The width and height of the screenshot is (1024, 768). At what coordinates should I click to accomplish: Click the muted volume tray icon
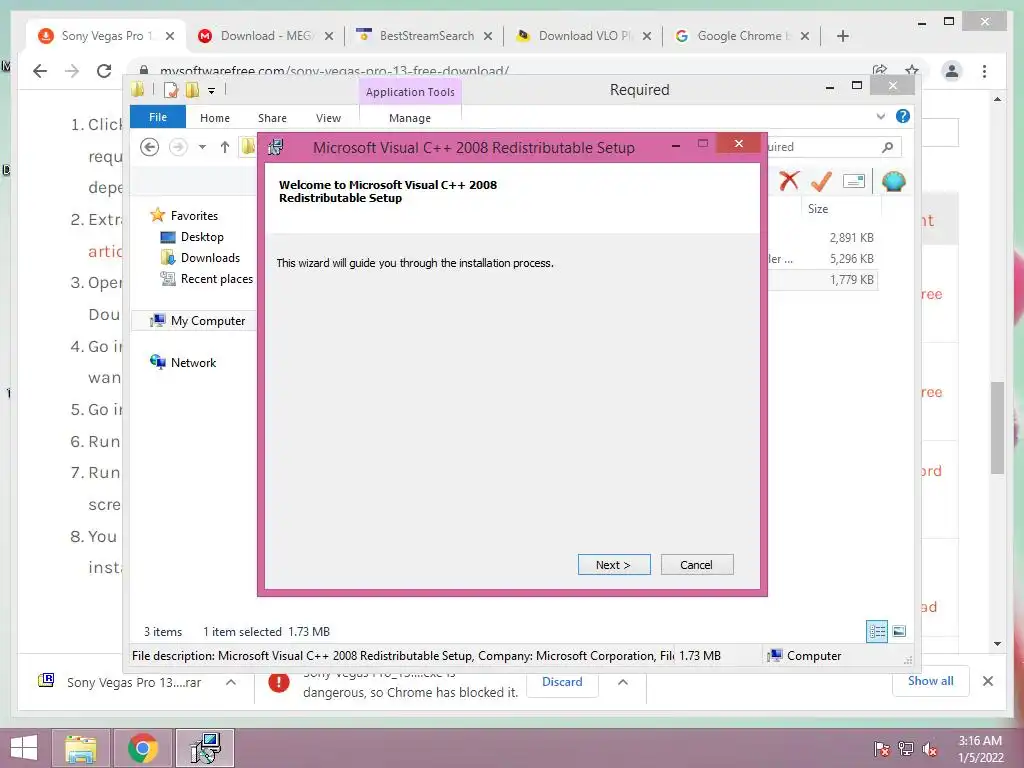(929, 750)
